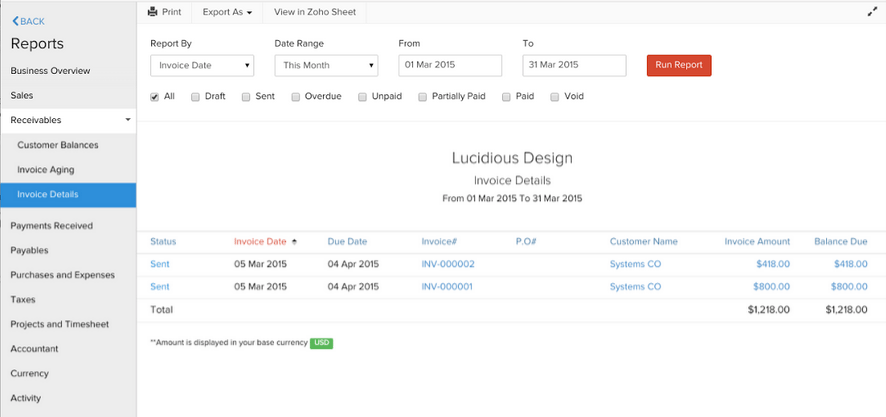Collapse the Receivables section arrow

pyautogui.click(x=128, y=120)
